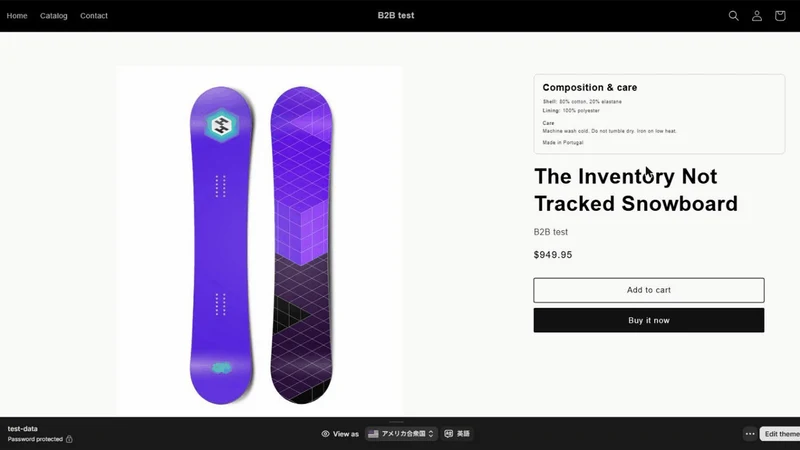Open the Catalog menu item
Screen dimensions: 800x450
(54, 16)
